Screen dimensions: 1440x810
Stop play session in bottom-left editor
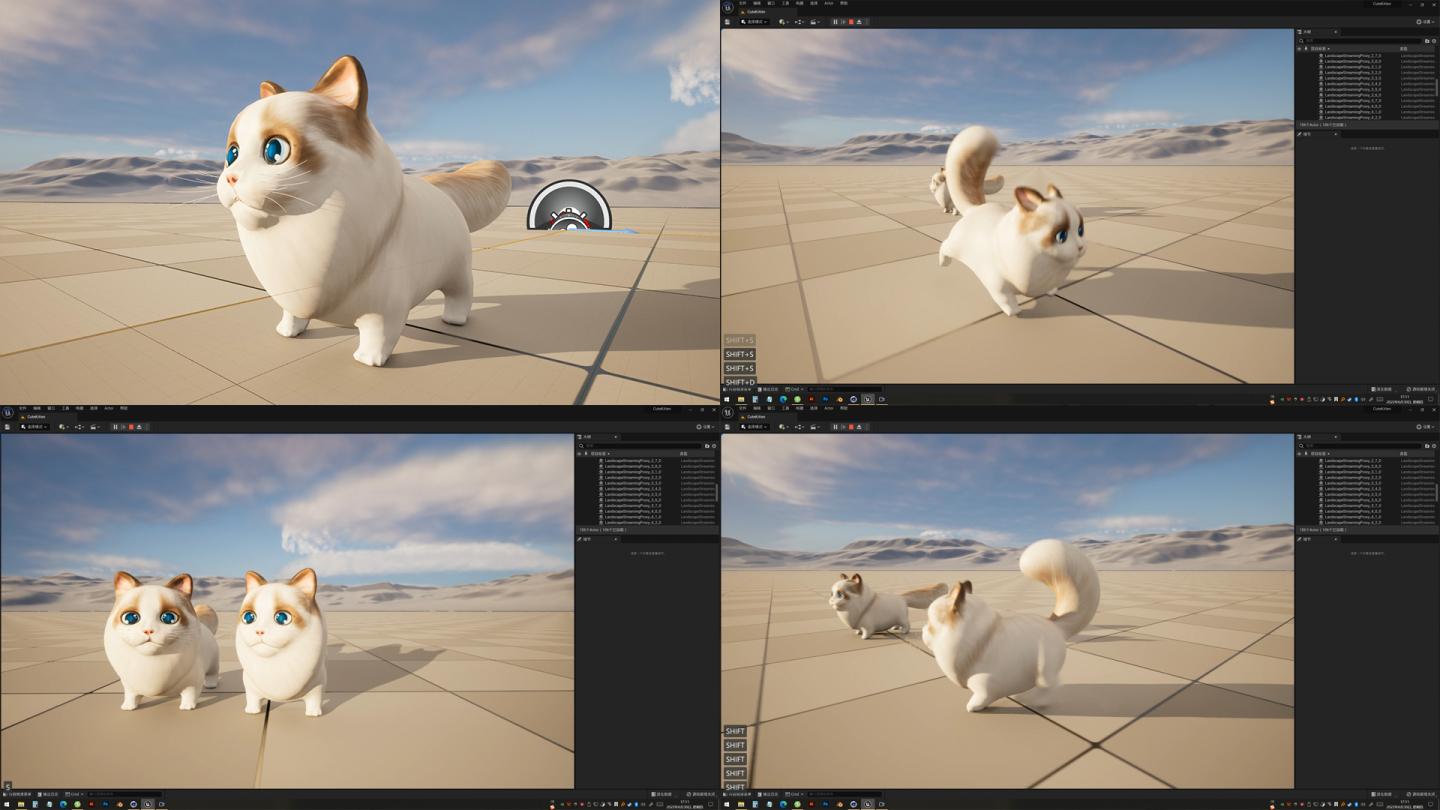131,427
